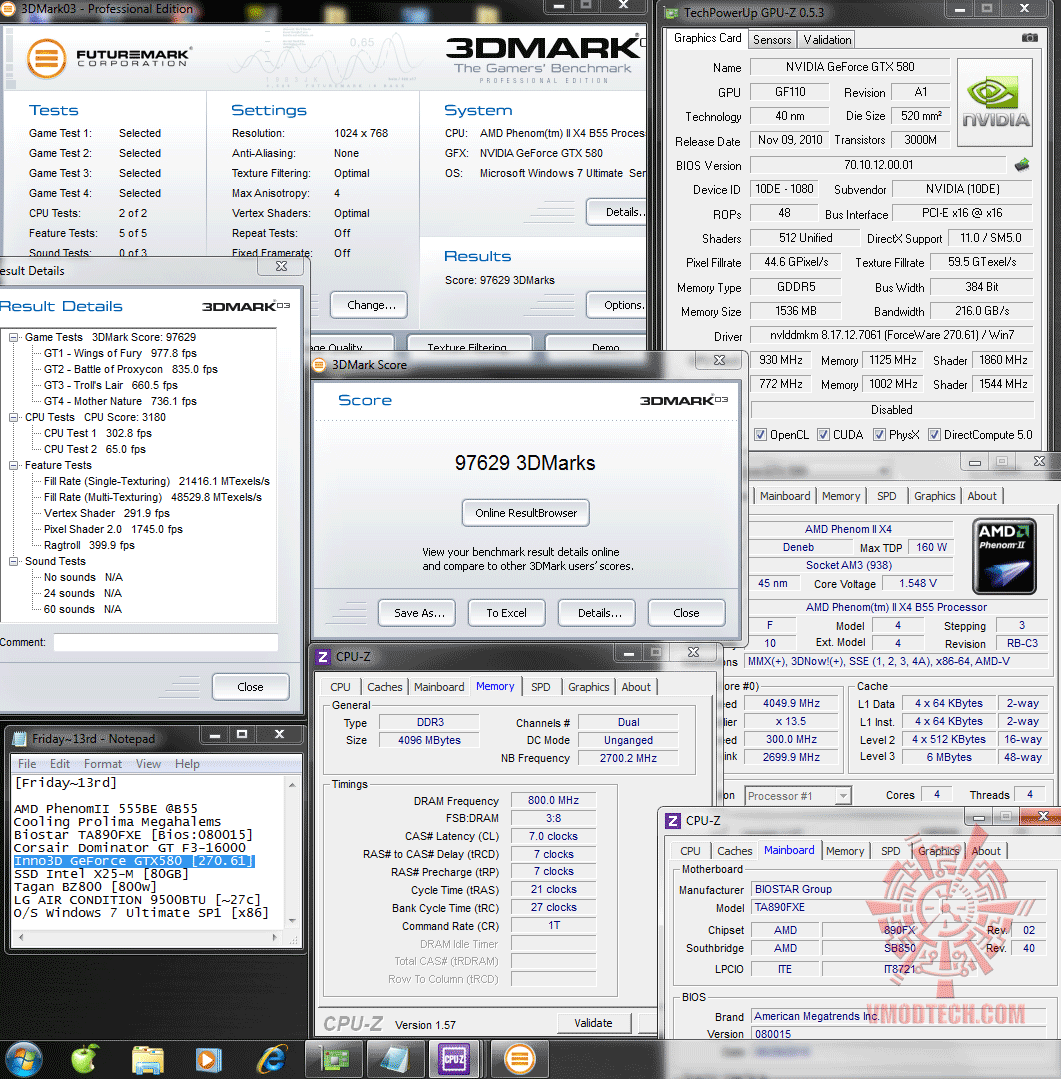Collapse the Game Tests tree node
Screen dimensions: 1061x1079
[13, 337]
